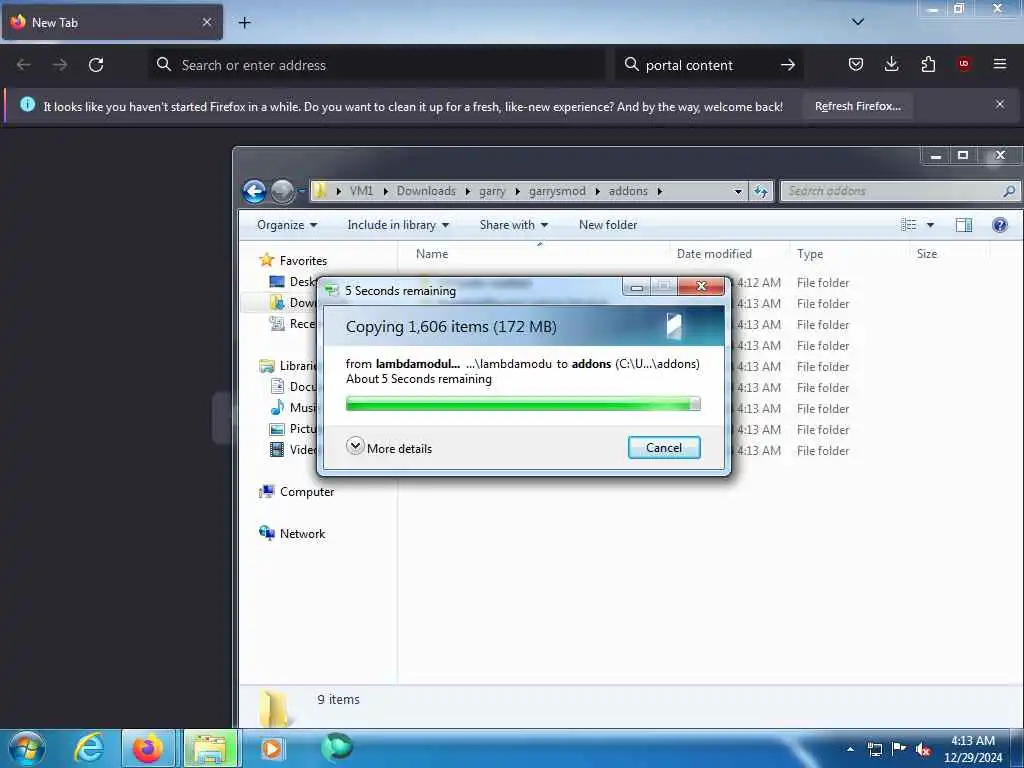Viewport: 1024px width, 768px height.
Task: Click Firefox back arrow
Action: [24, 65]
